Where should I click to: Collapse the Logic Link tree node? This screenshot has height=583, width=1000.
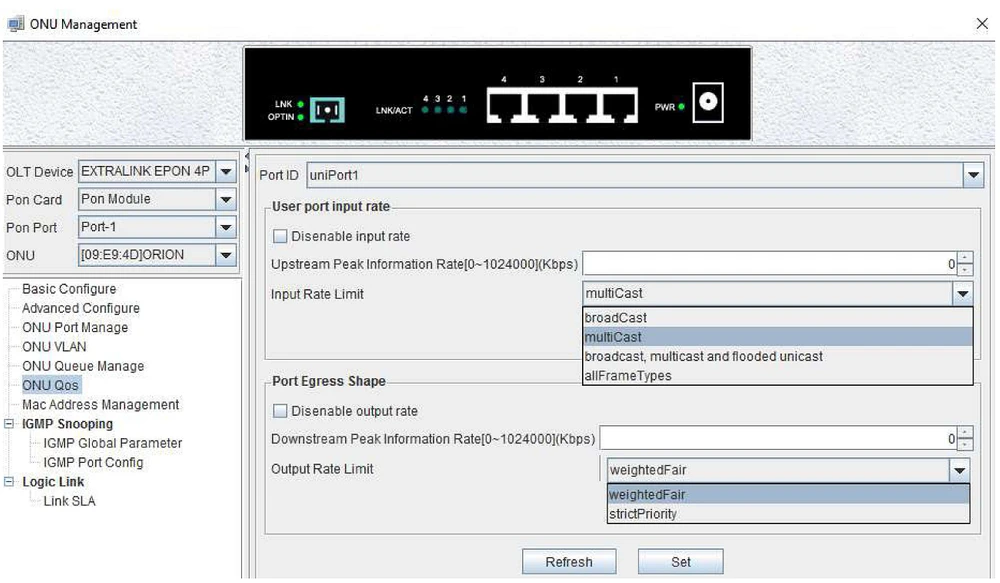coord(10,482)
